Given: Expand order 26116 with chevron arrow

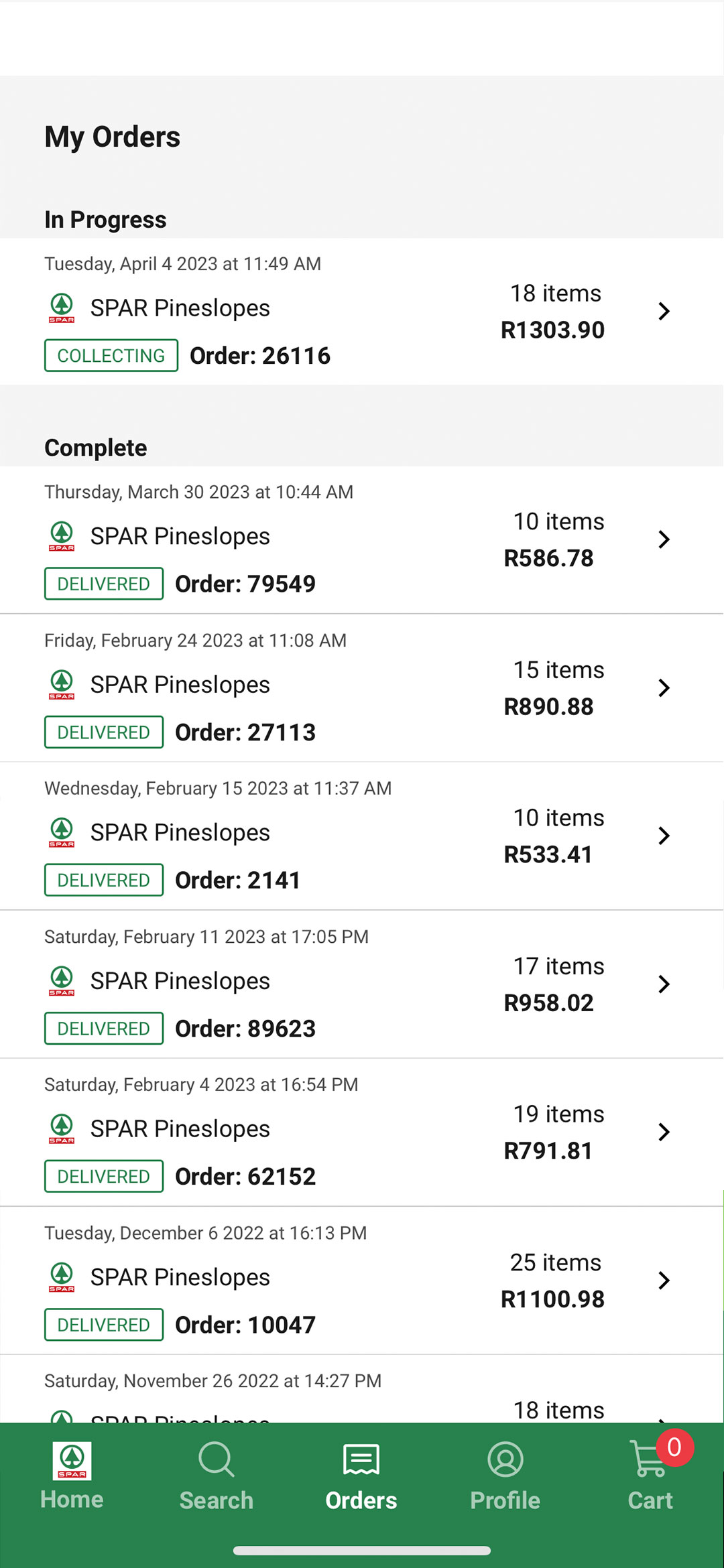Looking at the screenshot, I should [x=664, y=311].
